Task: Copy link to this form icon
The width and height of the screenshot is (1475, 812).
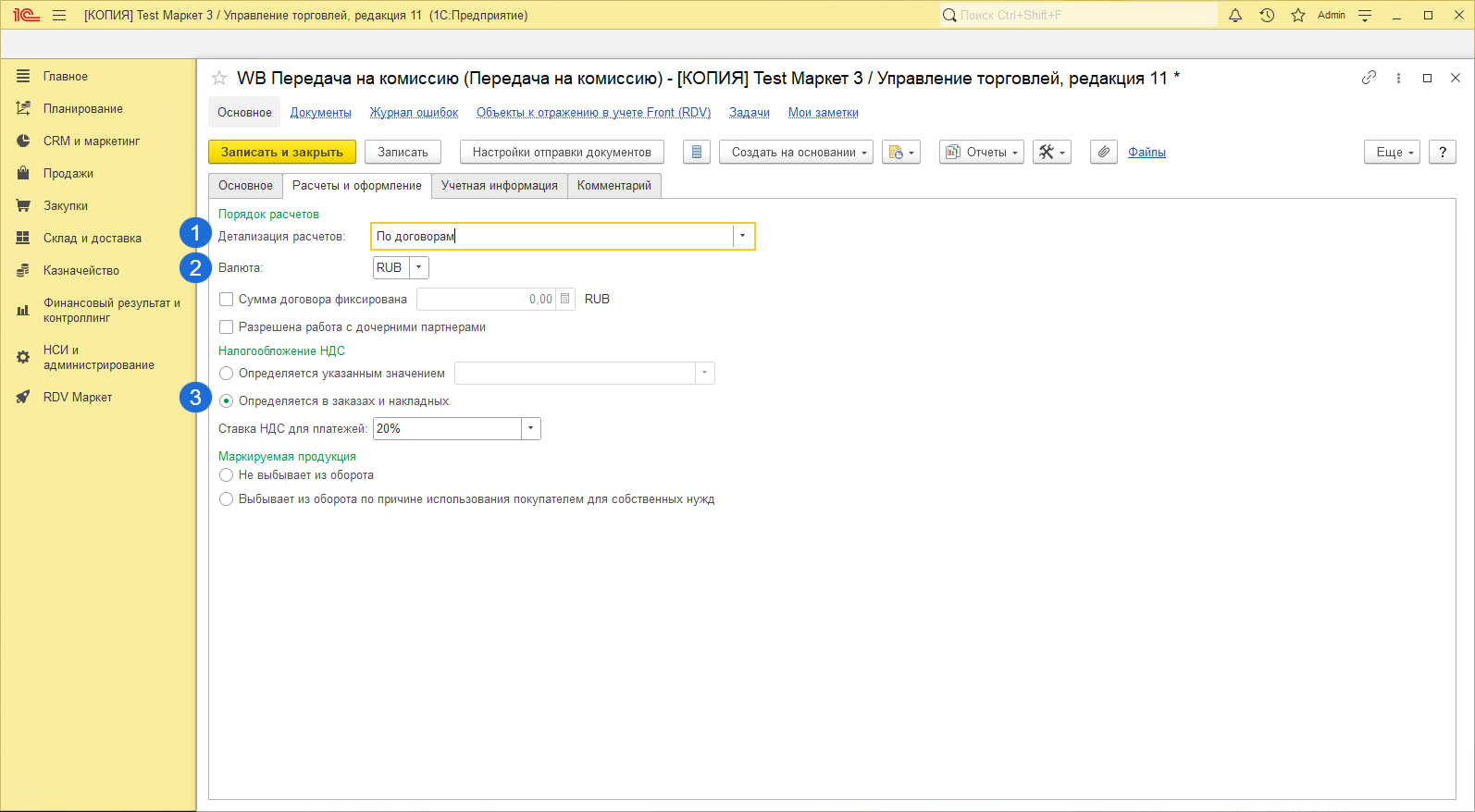Action: 1369,78
